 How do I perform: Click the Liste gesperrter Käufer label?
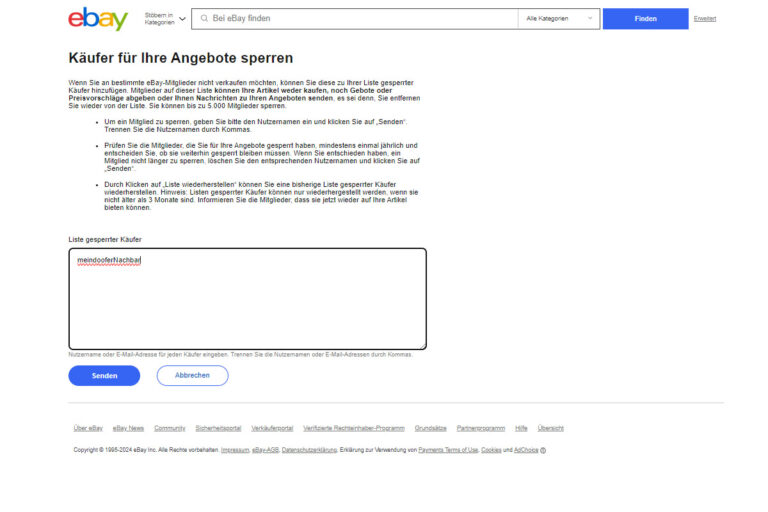[105, 240]
